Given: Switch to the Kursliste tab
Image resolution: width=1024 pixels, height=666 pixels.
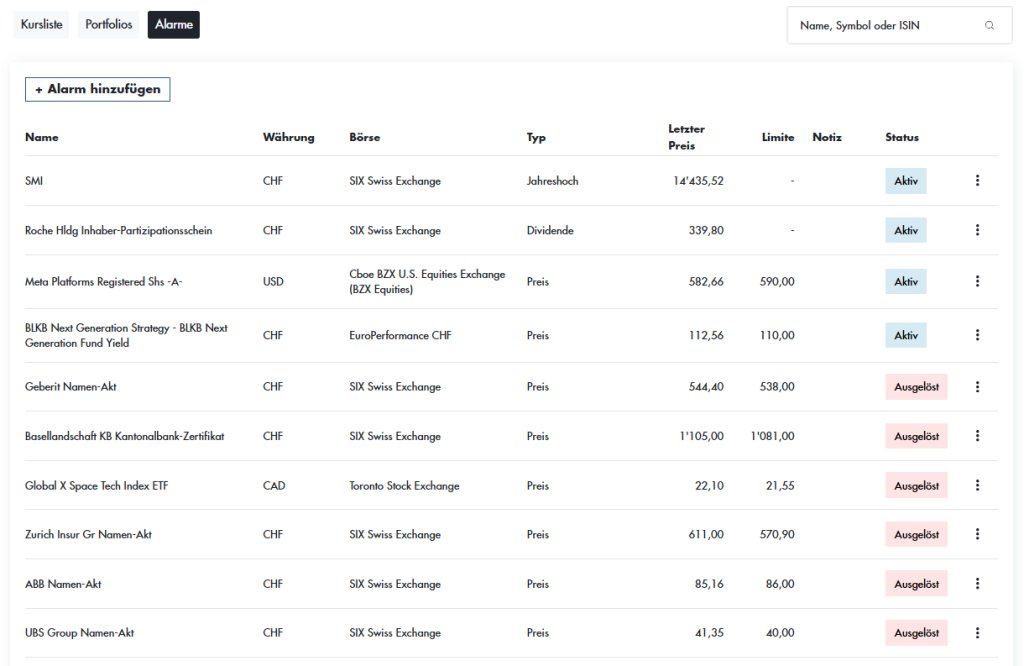Looking at the screenshot, I should pyautogui.click(x=42, y=25).
